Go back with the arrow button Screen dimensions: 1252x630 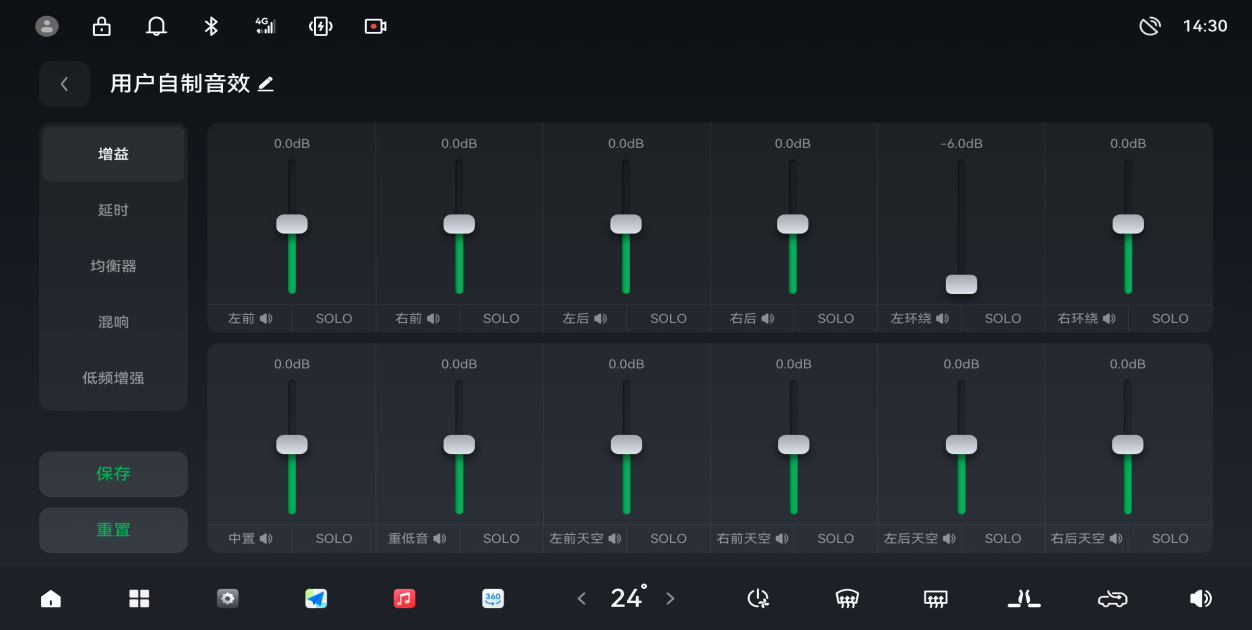tap(64, 84)
